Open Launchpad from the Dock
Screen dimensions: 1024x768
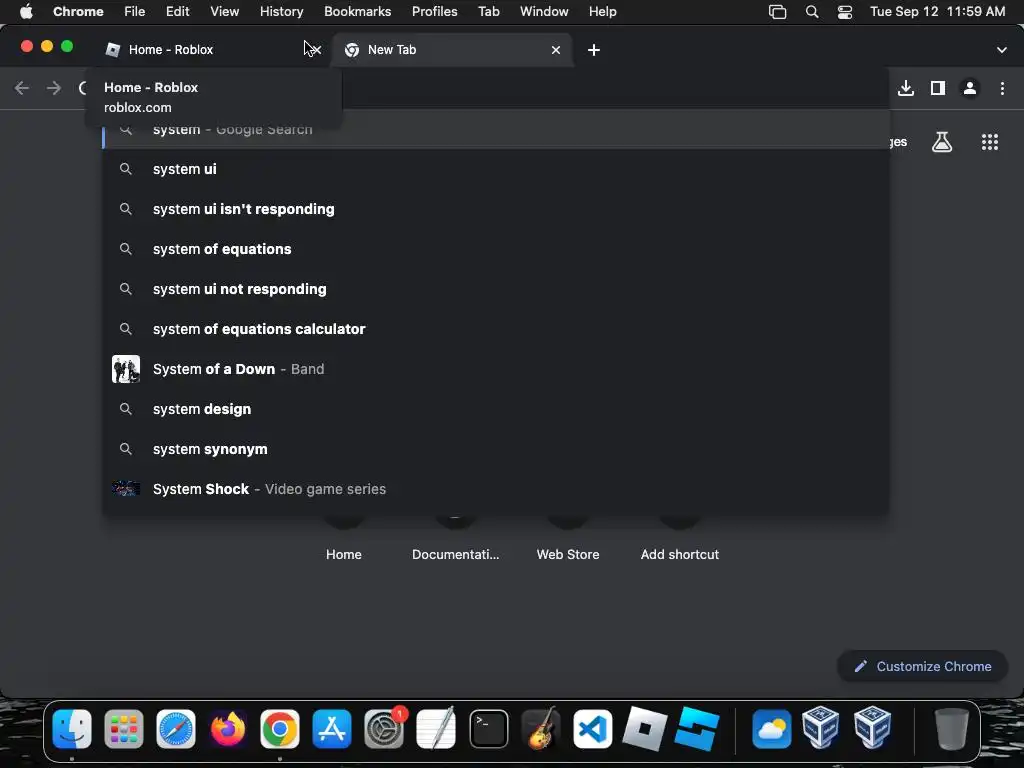pos(123,728)
